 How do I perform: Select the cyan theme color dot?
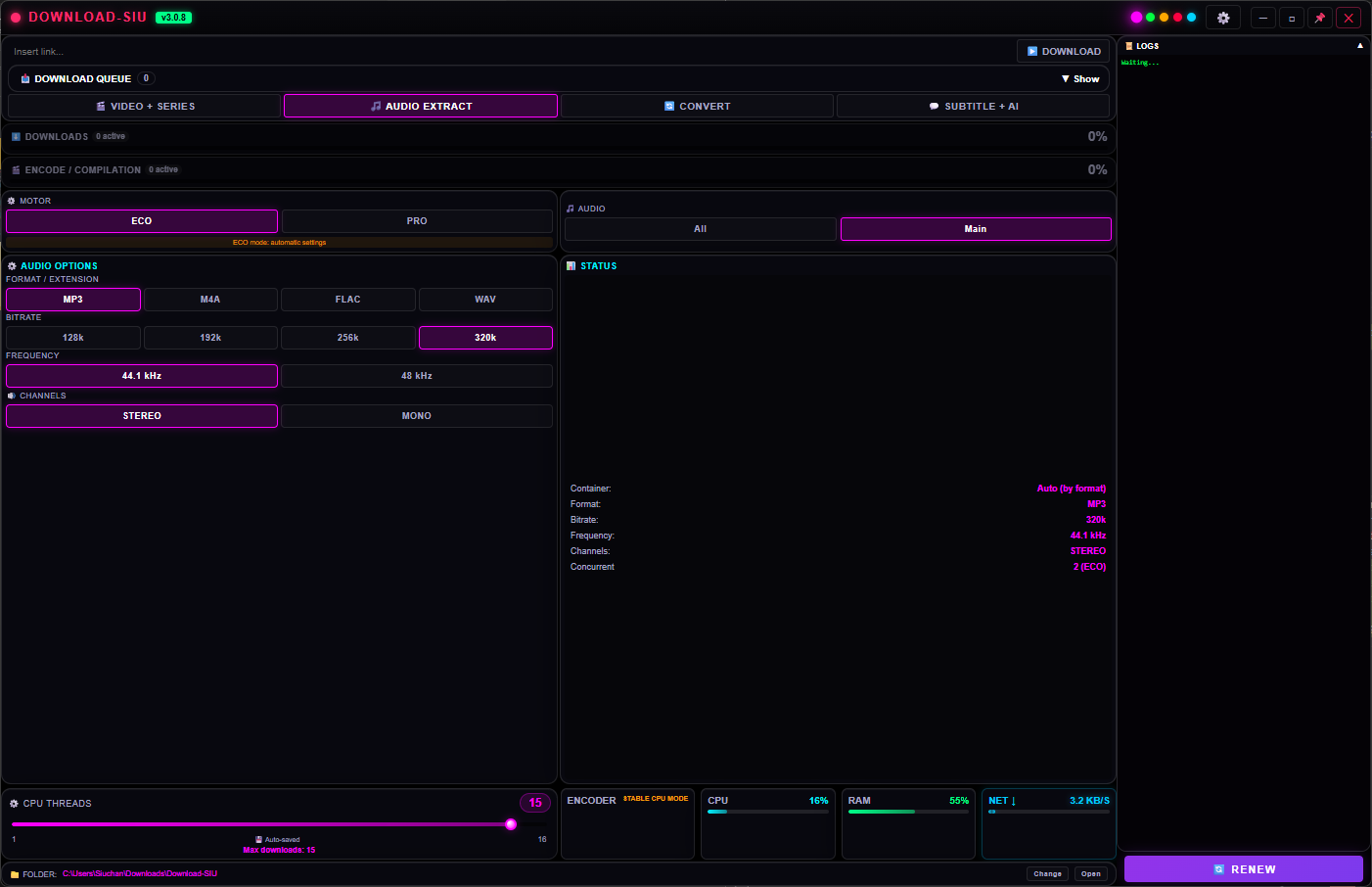point(1191,18)
